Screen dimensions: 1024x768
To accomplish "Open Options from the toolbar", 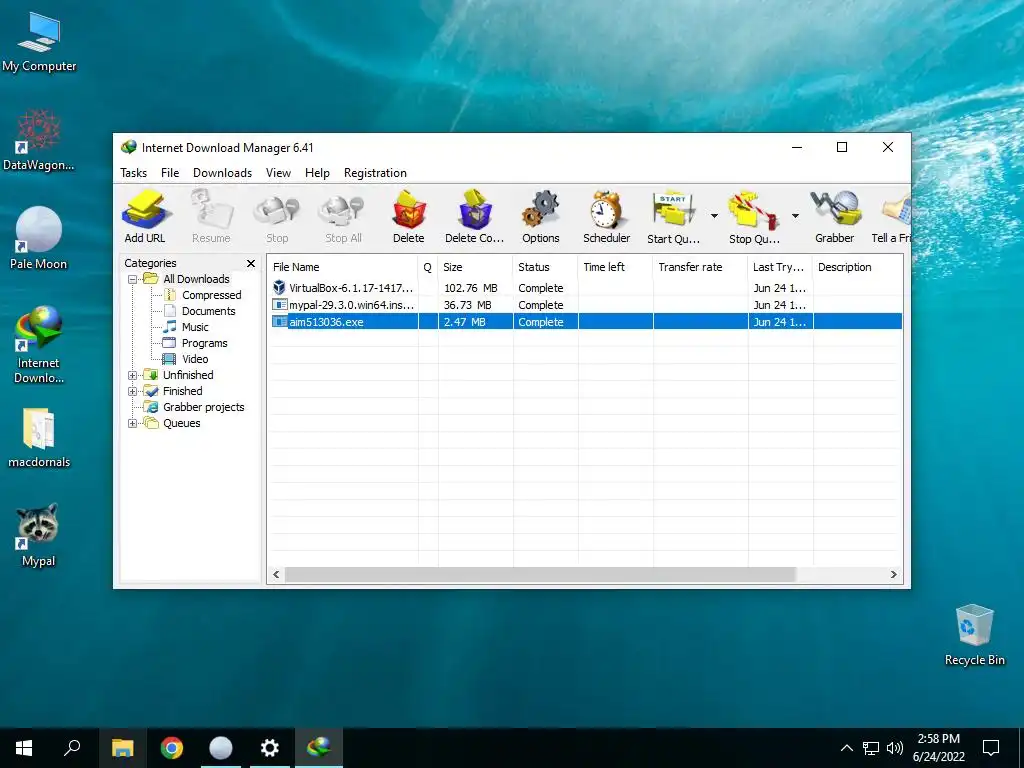I will pyautogui.click(x=541, y=217).
